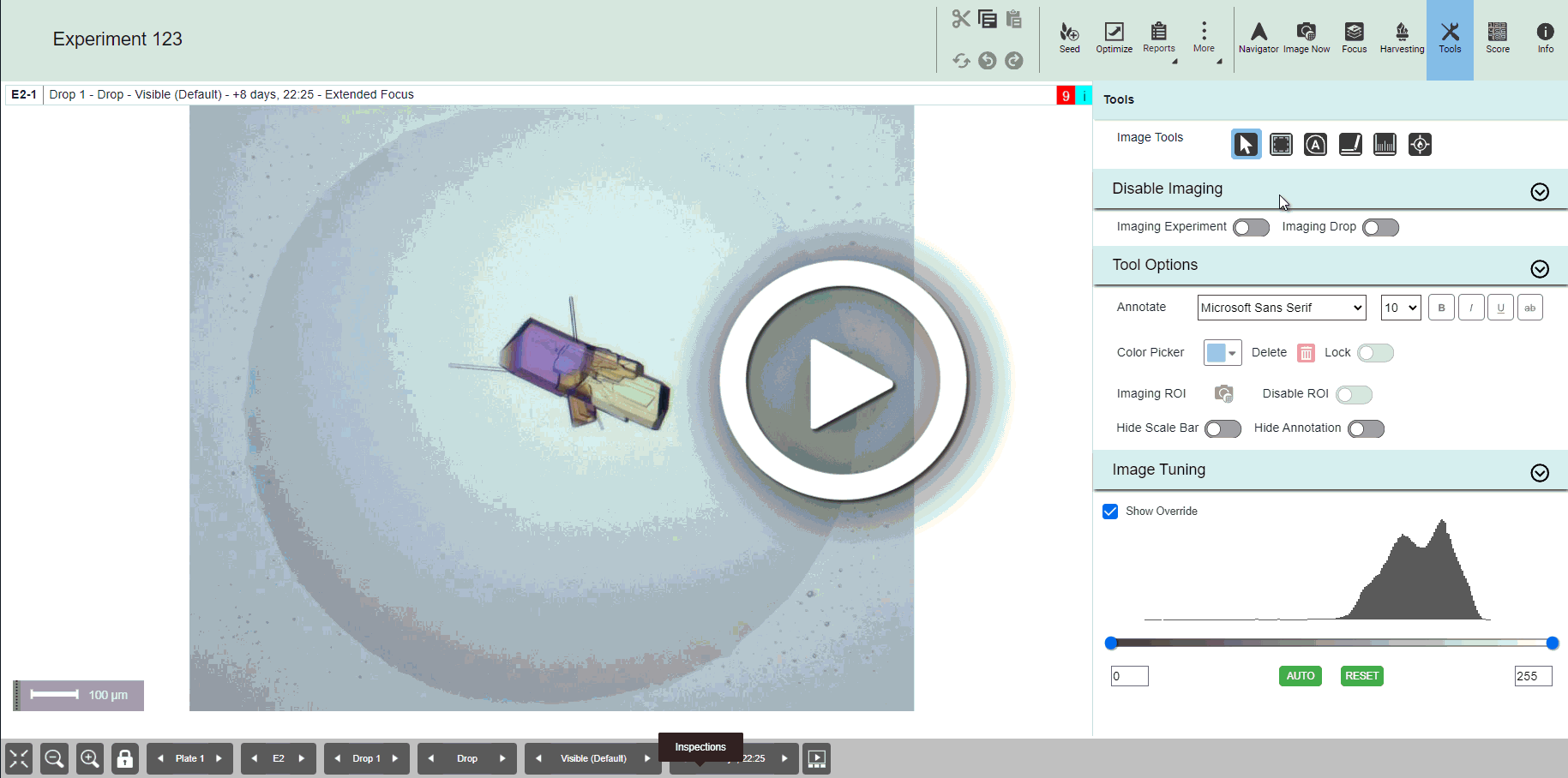Toggle the Imaging Experiment switch

tap(1251, 228)
